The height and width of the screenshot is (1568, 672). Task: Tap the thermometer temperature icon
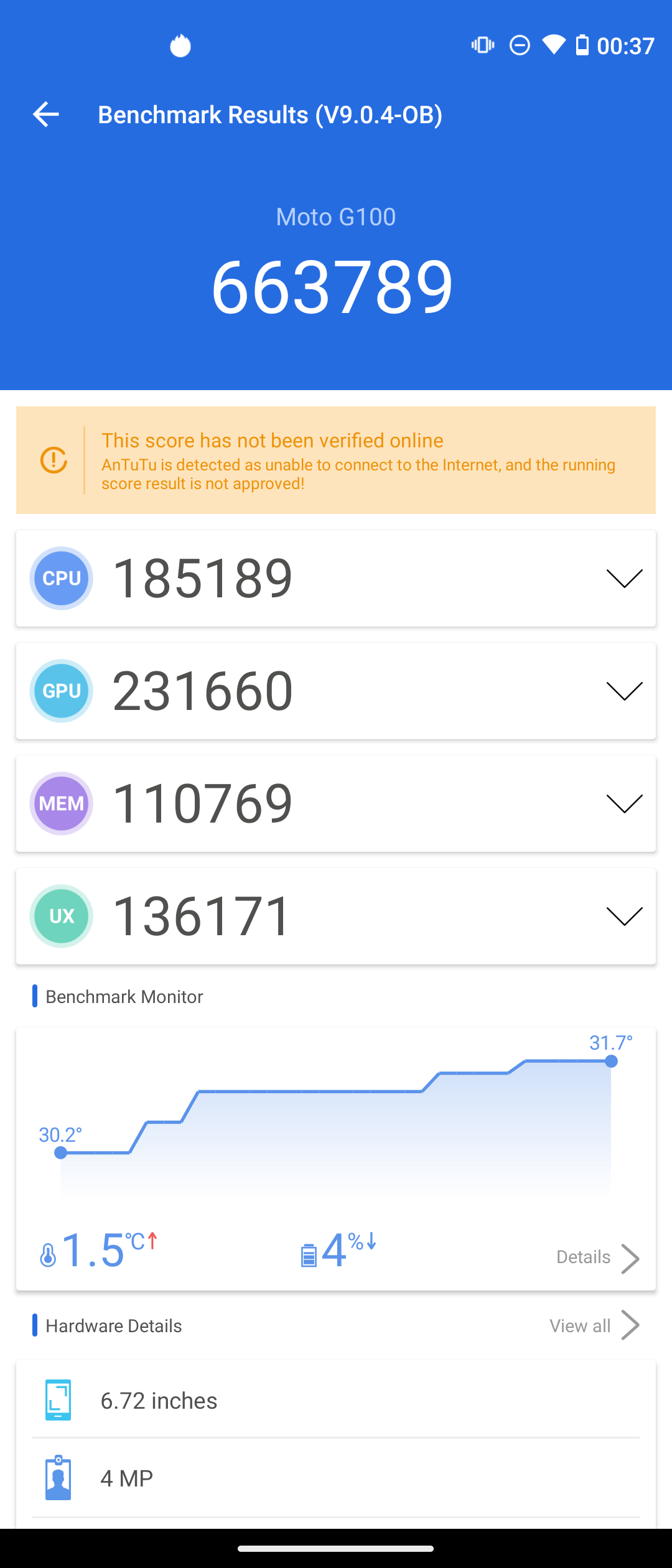click(48, 1256)
